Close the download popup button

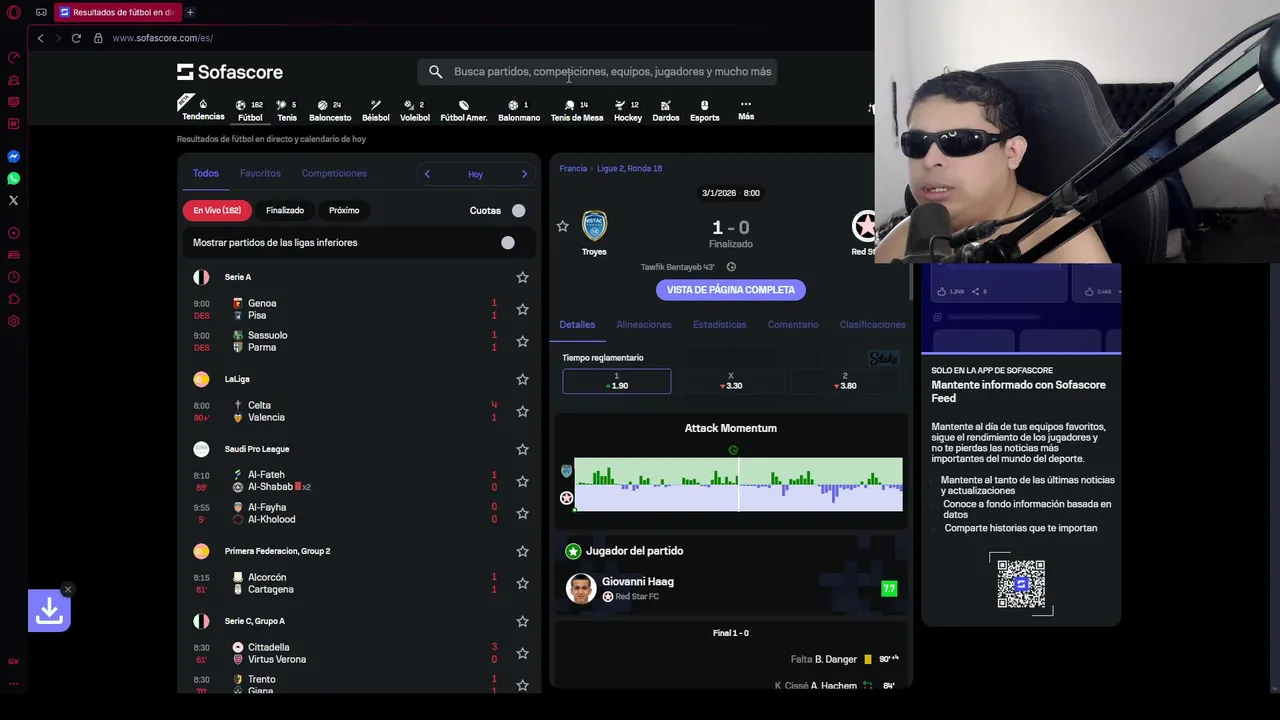pos(68,589)
